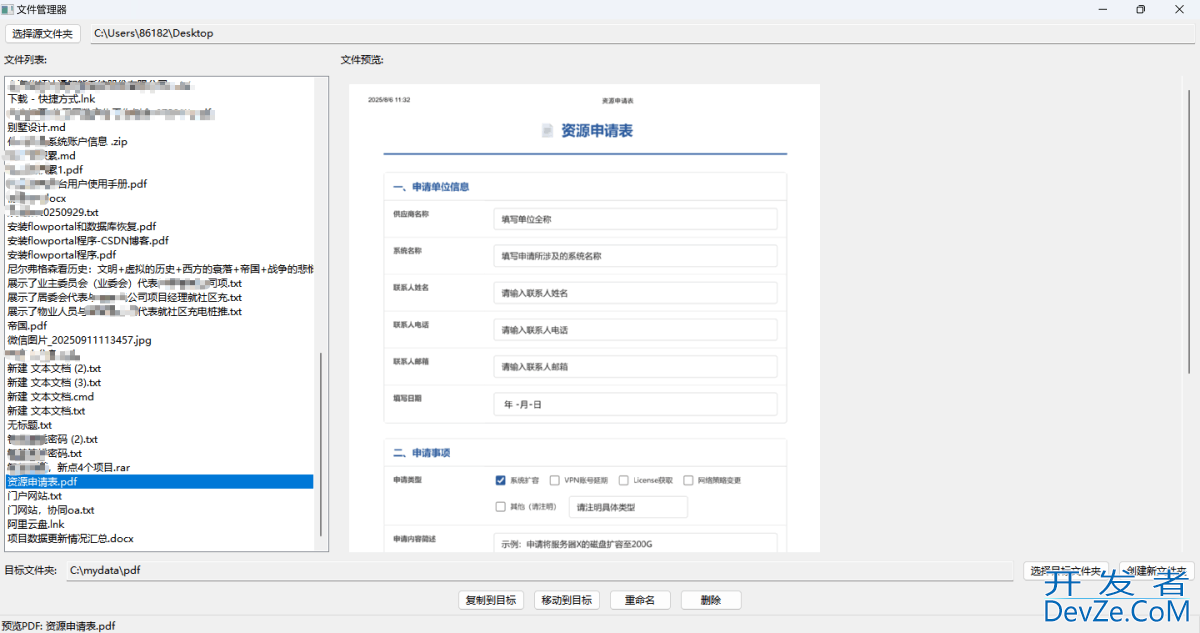
Task: Click the document icon beside 资源申请表 heading
Action: pyautogui.click(x=547, y=131)
